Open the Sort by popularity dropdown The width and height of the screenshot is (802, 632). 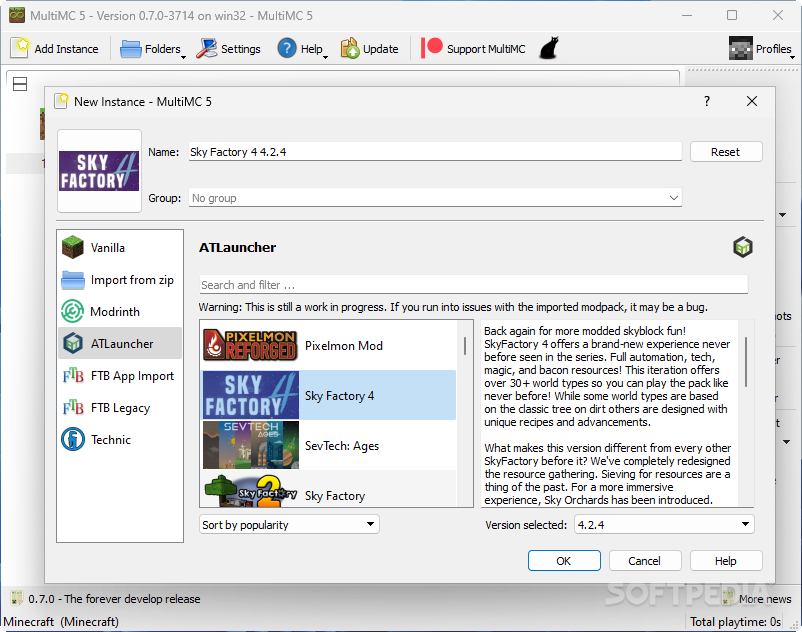coord(289,524)
